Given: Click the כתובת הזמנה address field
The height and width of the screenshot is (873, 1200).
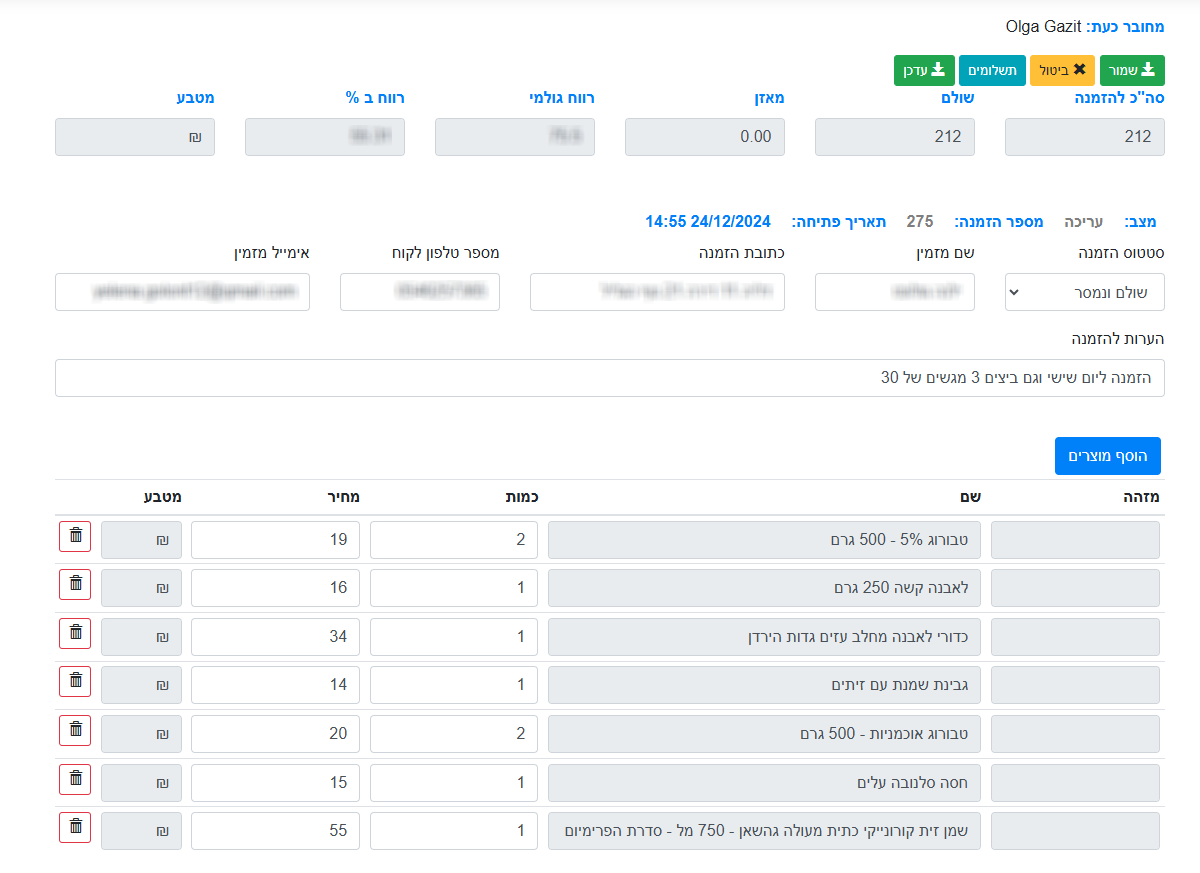Looking at the screenshot, I should (x=657, y=292).
